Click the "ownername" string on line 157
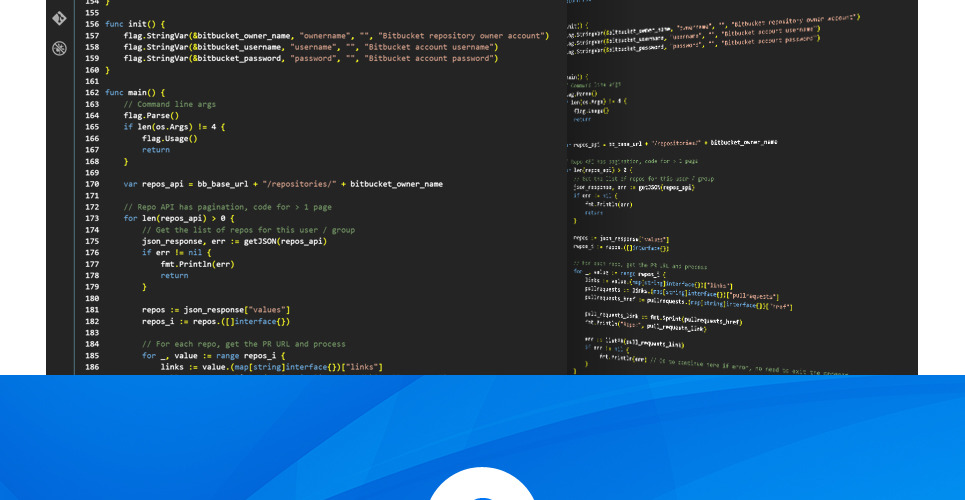Viewport: 965px width, 500px height. click(320, 36)
